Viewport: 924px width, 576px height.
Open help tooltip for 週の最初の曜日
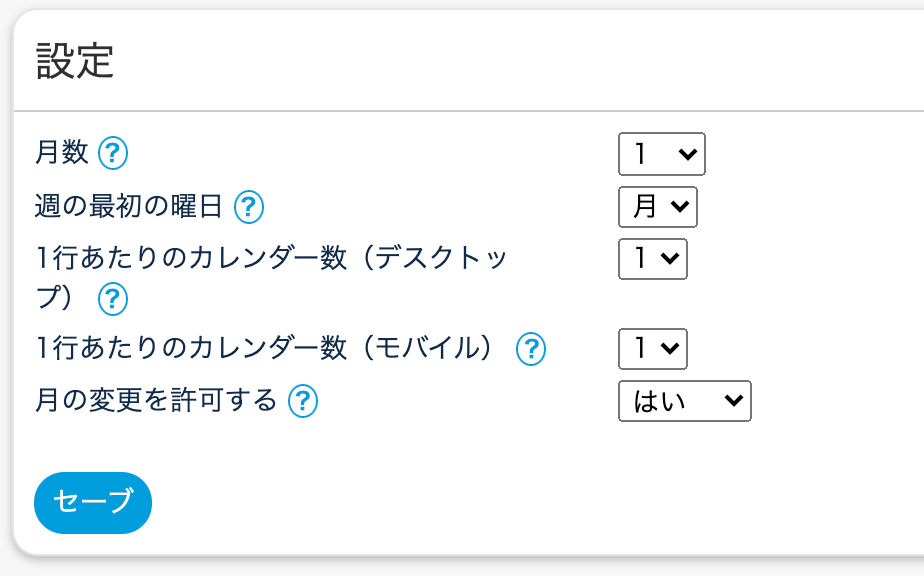click(249, 207)
